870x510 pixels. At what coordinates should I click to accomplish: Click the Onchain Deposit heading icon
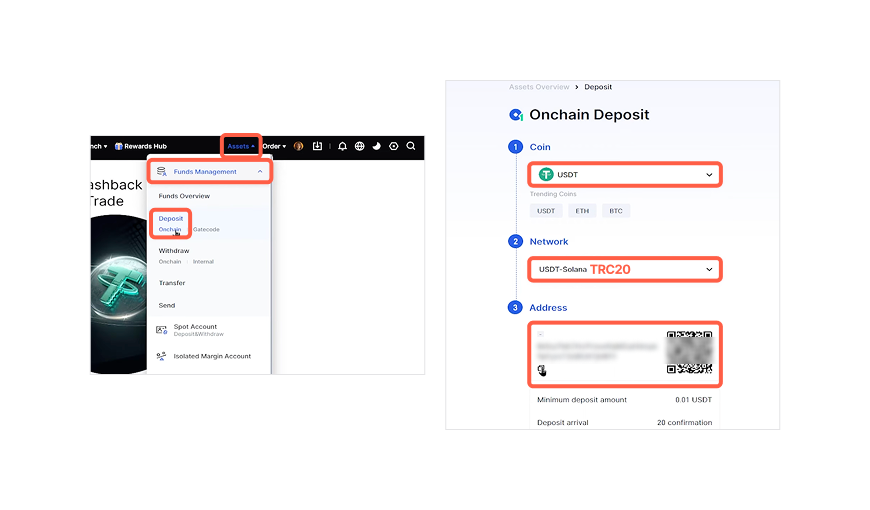point(516,115)
